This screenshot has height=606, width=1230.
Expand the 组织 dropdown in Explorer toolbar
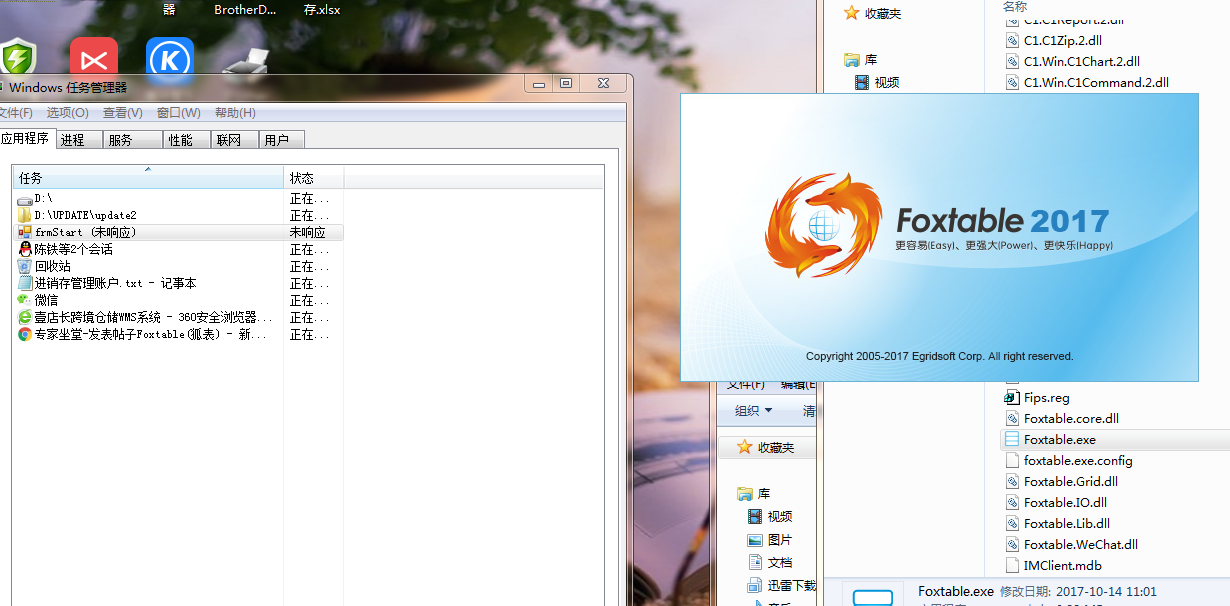point(753,411)
